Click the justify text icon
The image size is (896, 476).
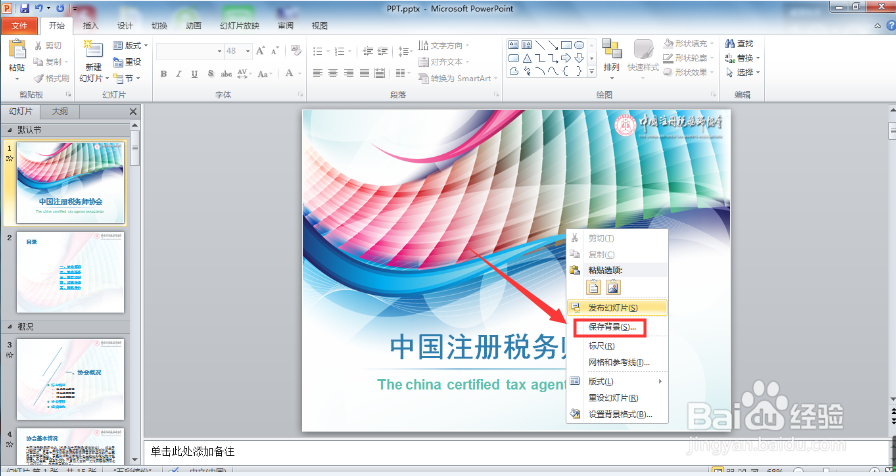click(x=364, y=73)
